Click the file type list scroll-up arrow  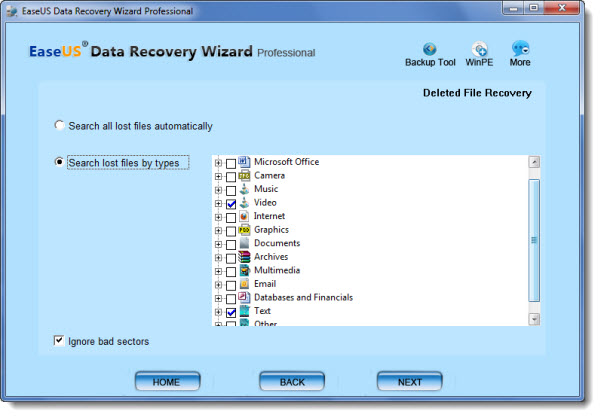pos(534,162)
